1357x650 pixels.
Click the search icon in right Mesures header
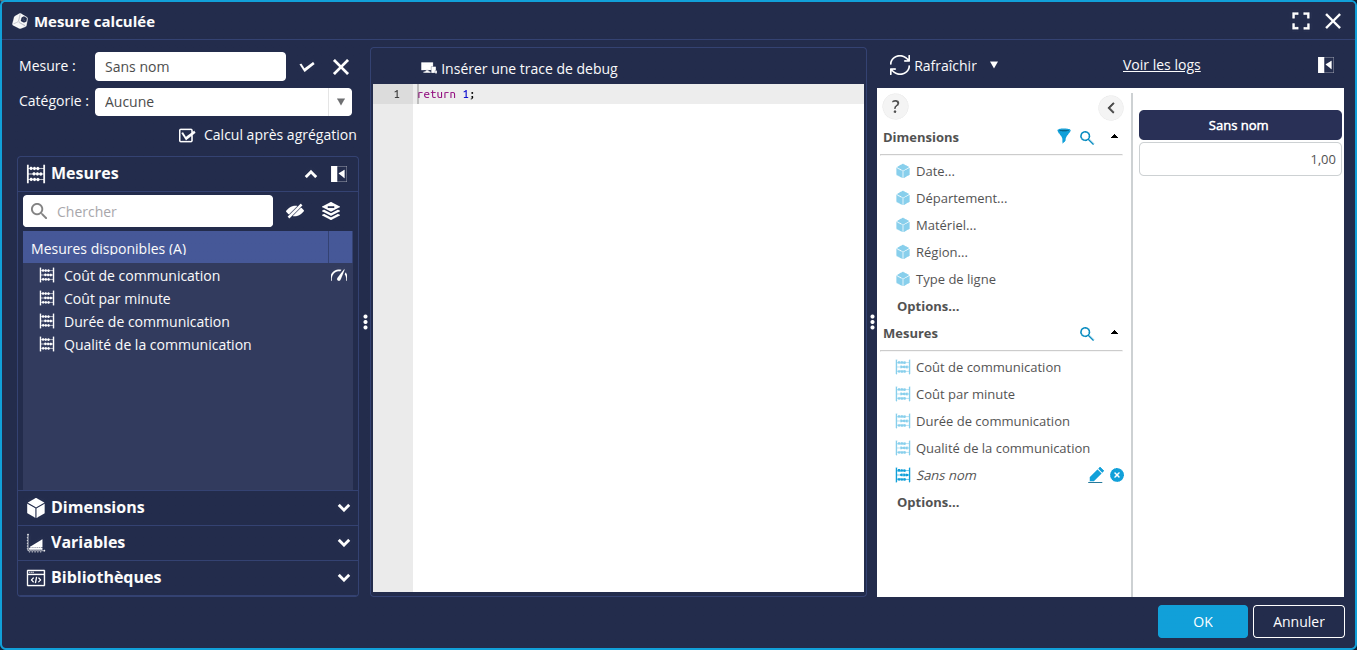1087,334
